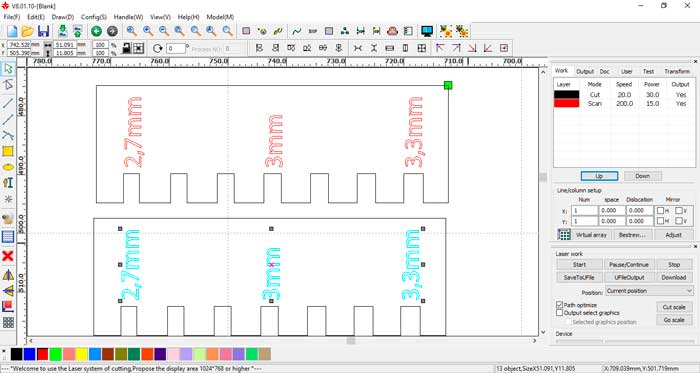Open file with the folder icon

(28, 31)
